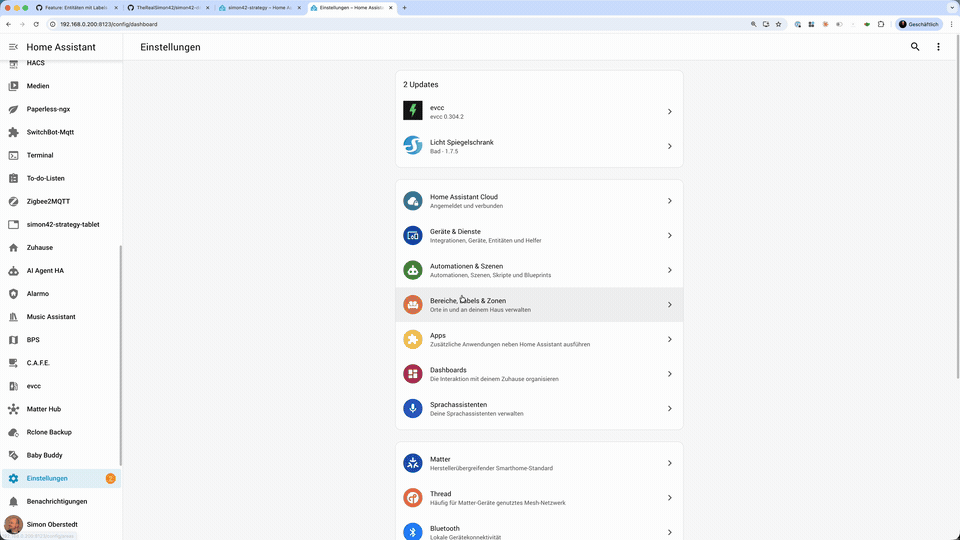Viewport: 960px width, 540px height.
Task: Open the Terminal sidebar entry
Action: (x=61, y=156)
